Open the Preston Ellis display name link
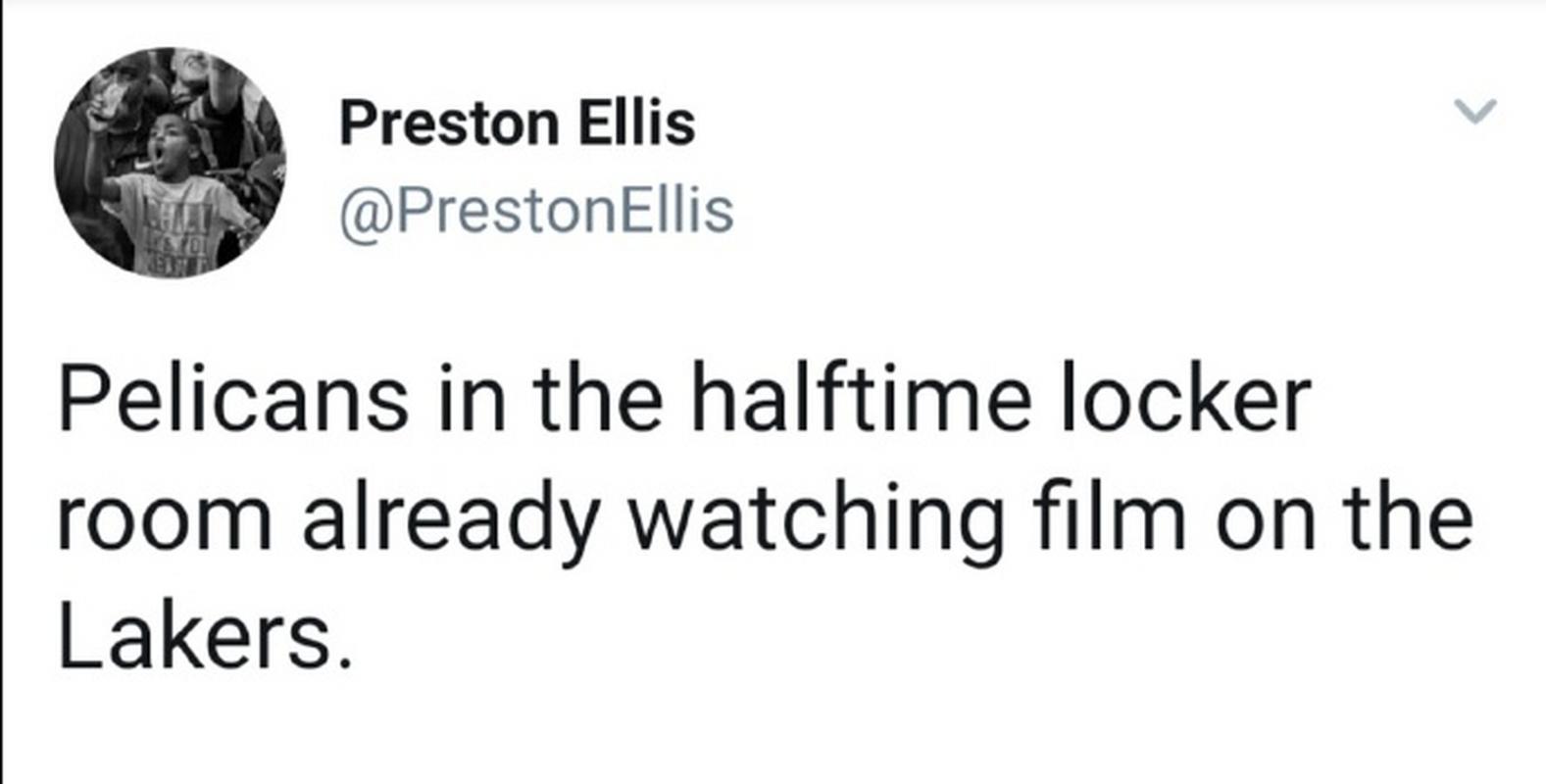 pyautogui.click(x=517, y=123)
